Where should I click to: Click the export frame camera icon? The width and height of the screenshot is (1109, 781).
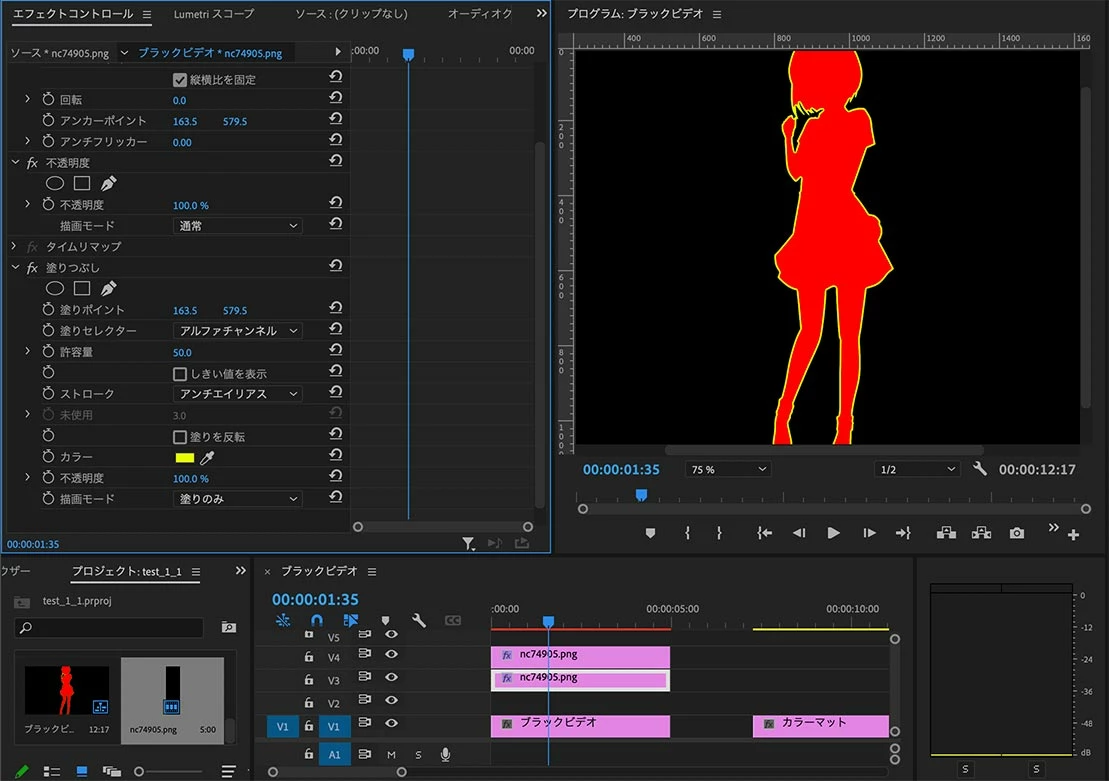click(1017, 533)
